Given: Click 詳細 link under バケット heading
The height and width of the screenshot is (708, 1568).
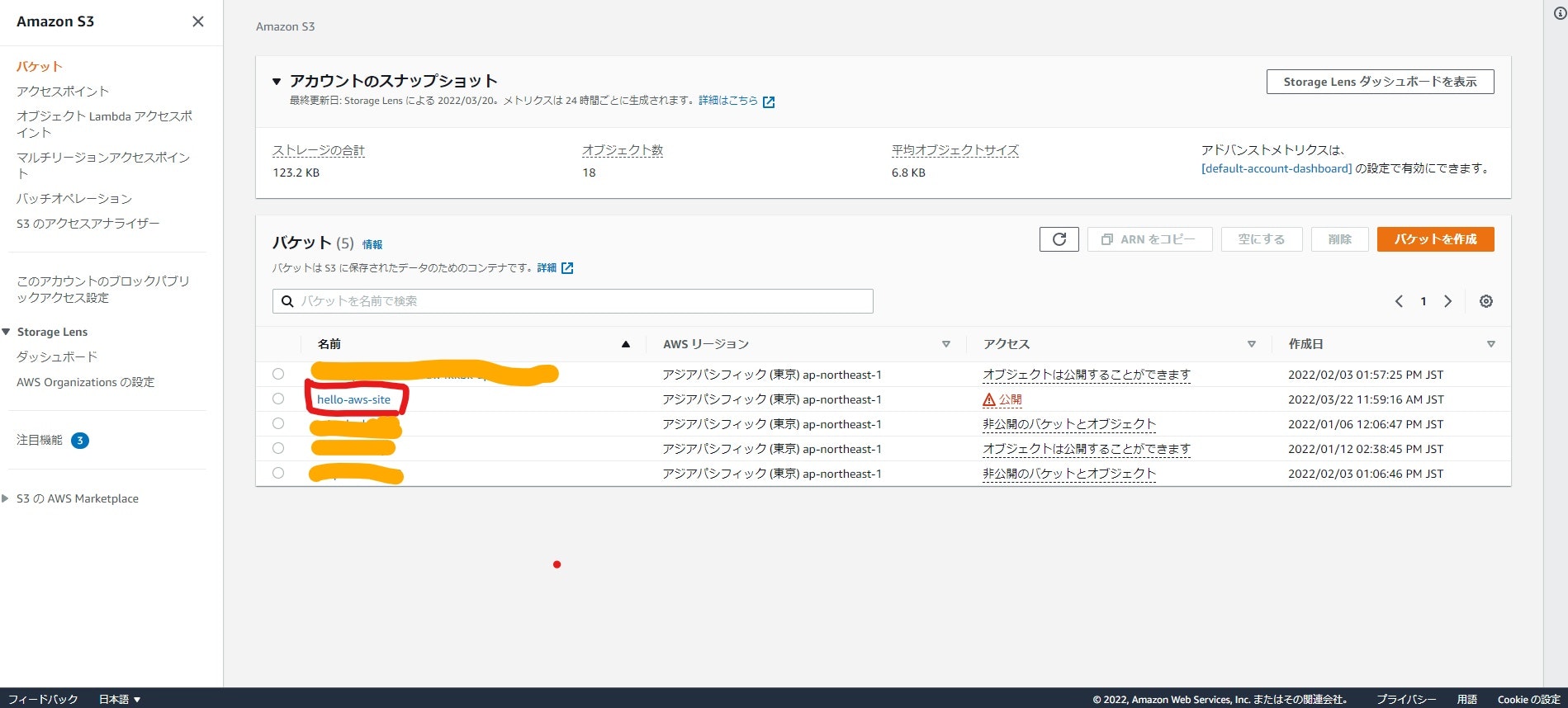Looking at the screenshot, I should (547, 268).
